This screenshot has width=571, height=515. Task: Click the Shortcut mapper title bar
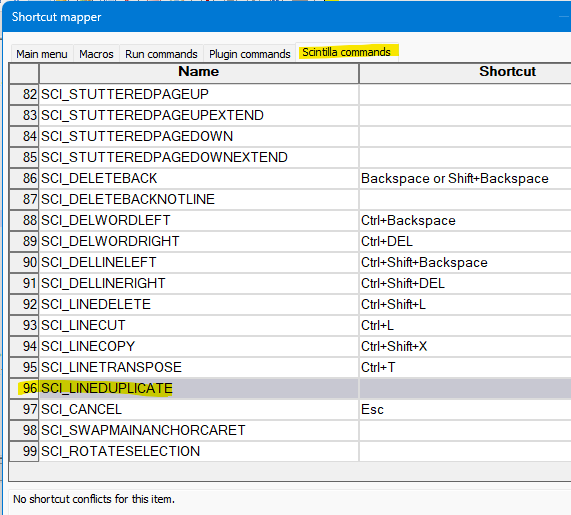pos(287,17)
